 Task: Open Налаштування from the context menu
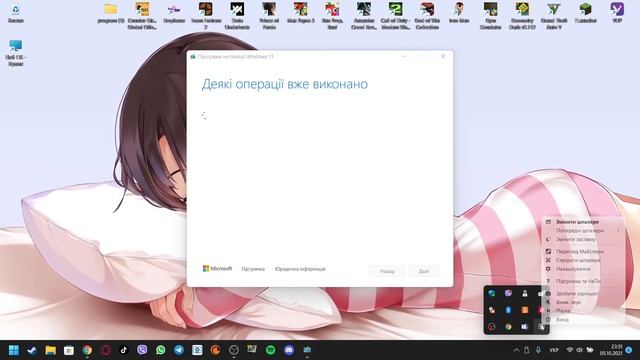coord(584,269)
